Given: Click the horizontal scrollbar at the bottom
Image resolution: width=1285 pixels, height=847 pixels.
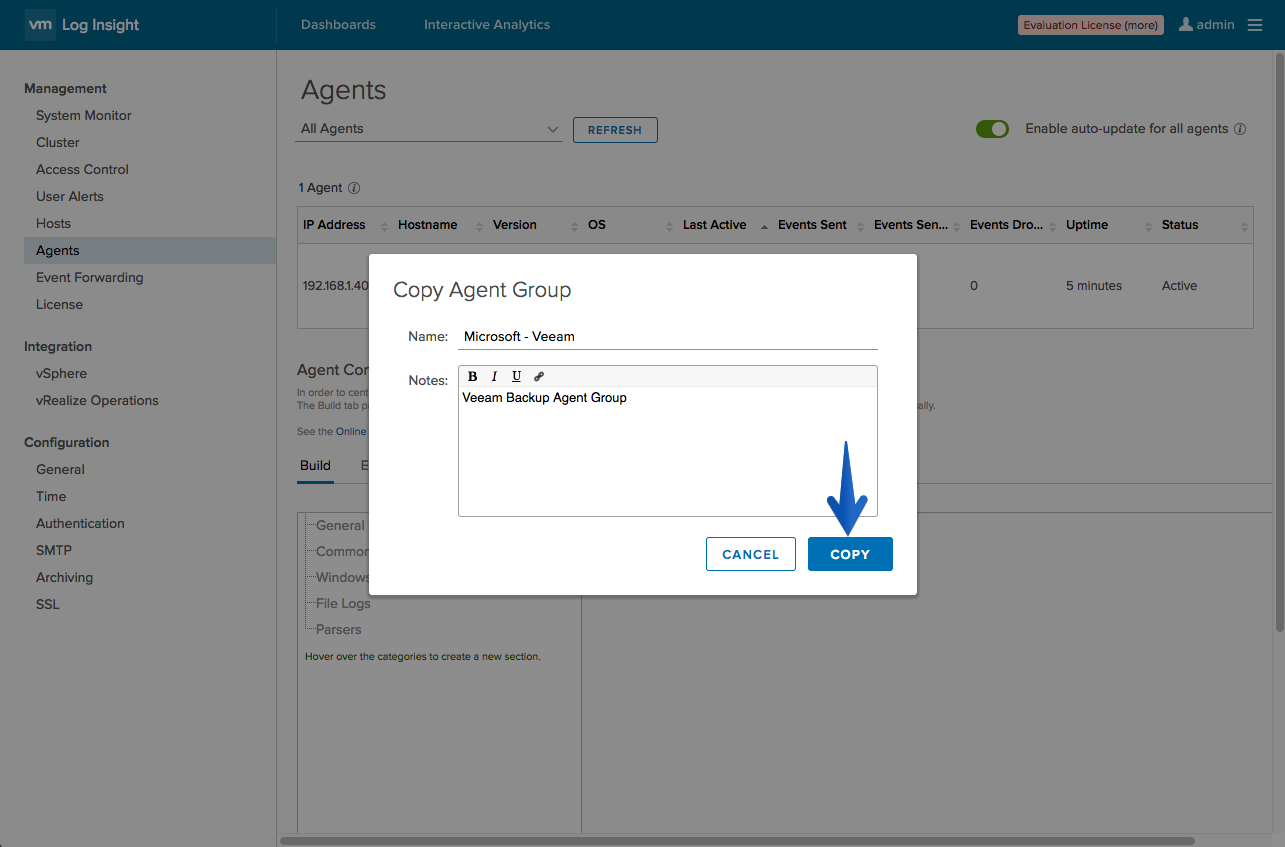Looking at the screenshot, I should (737, 841).
